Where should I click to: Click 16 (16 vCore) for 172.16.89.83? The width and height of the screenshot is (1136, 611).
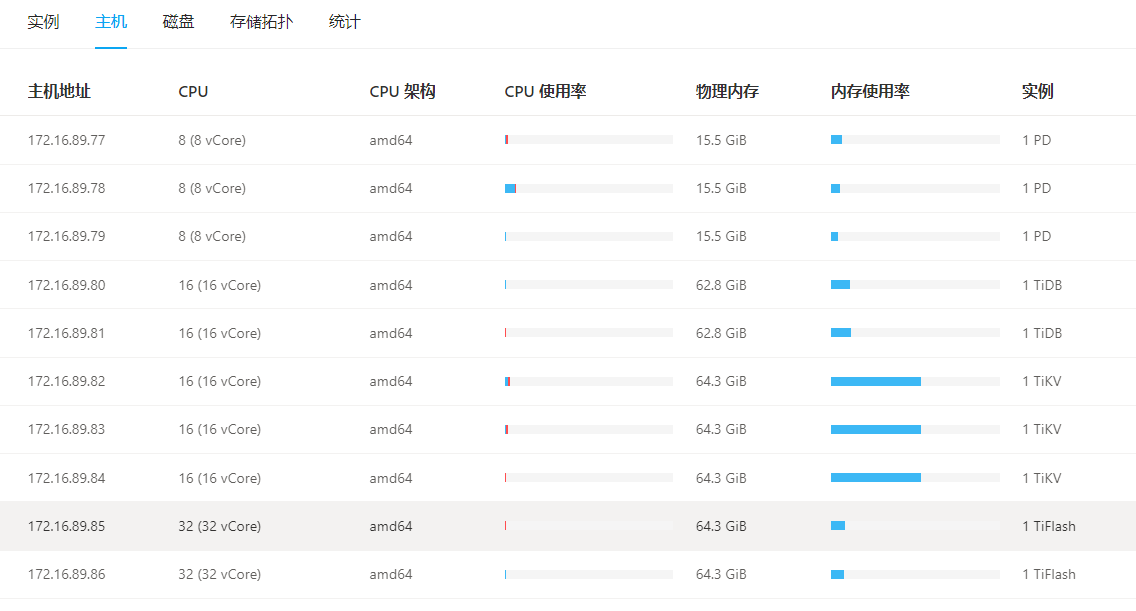(220, 429)
